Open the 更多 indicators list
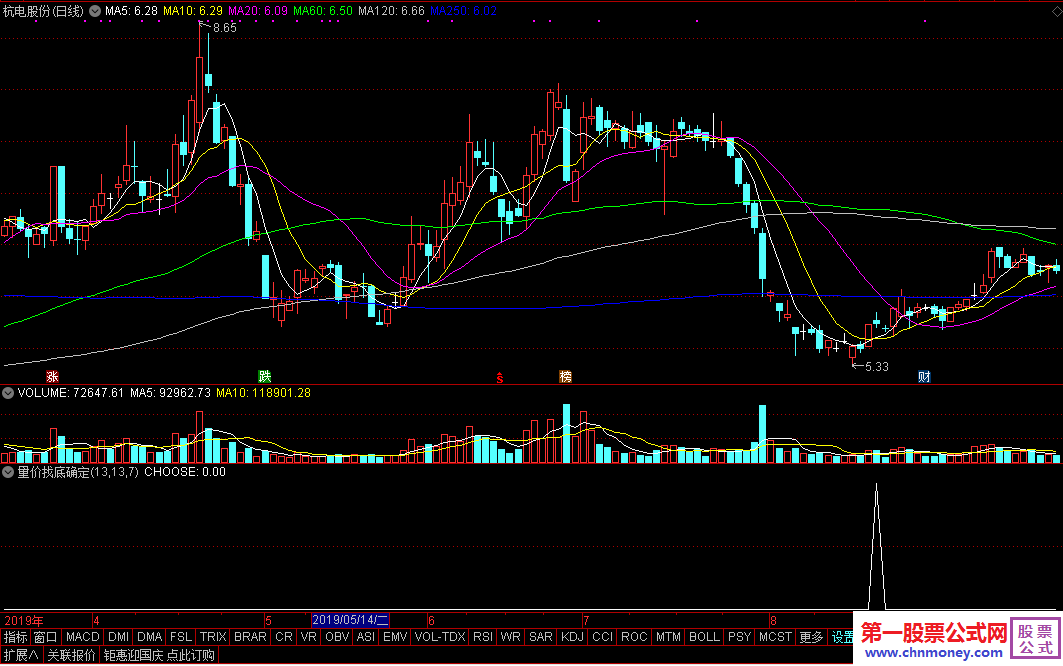The height and width of the screenshot is (666, 1063). [811, 637]
